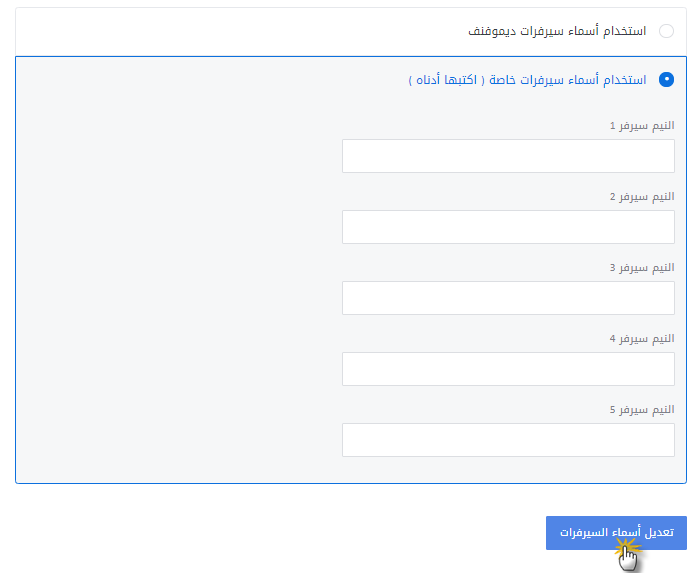The height and width of the screenshot is (573, 696).
Task: Click the label text "استخدام أسماء سيرفرات ديموفنف"
Action: tap(557, 31)
